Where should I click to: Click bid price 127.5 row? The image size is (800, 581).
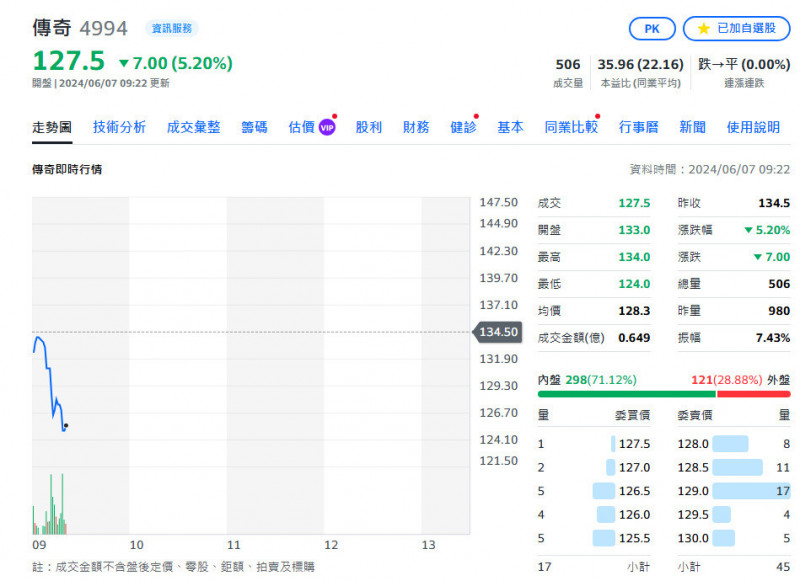coord(594,444)
